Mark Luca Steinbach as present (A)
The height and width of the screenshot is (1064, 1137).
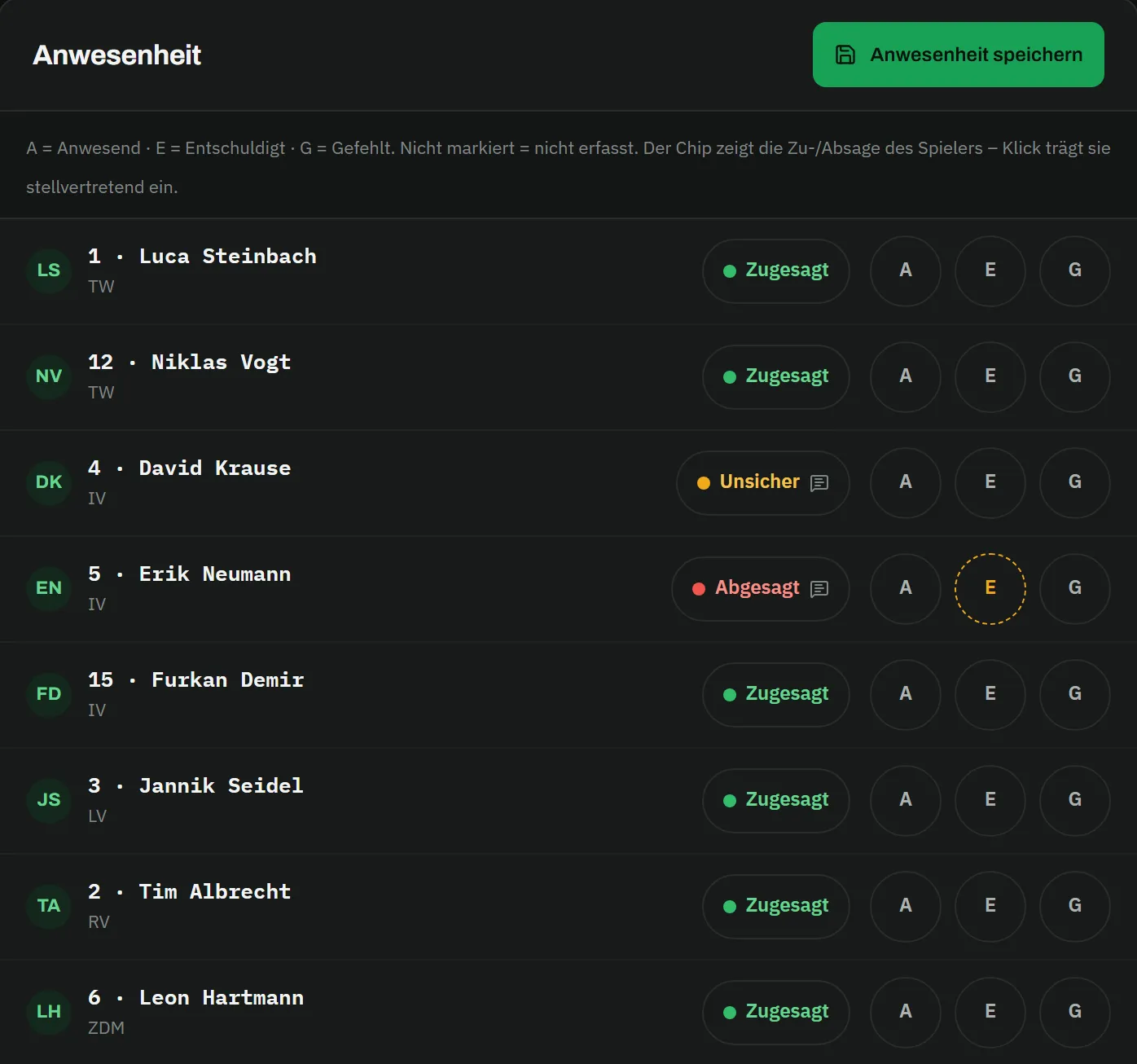906,271
